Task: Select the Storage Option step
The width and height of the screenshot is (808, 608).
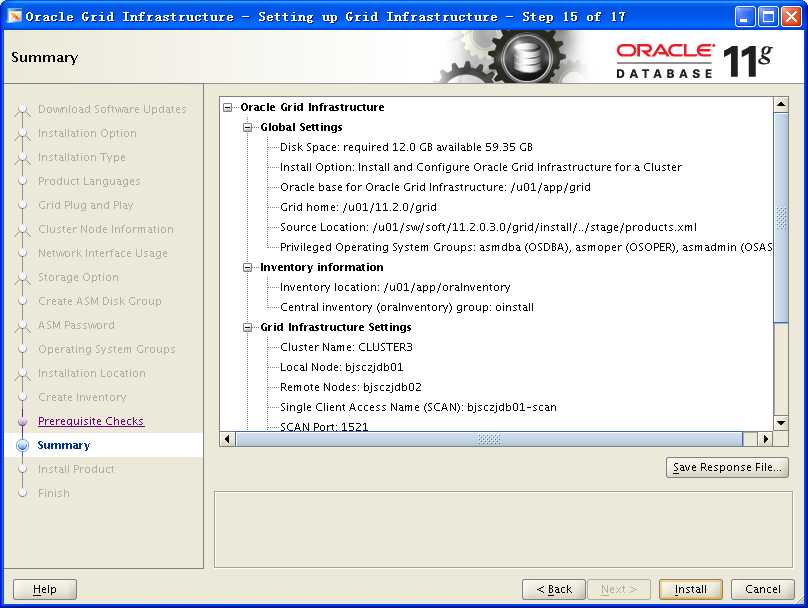Action: click(78, 277)
